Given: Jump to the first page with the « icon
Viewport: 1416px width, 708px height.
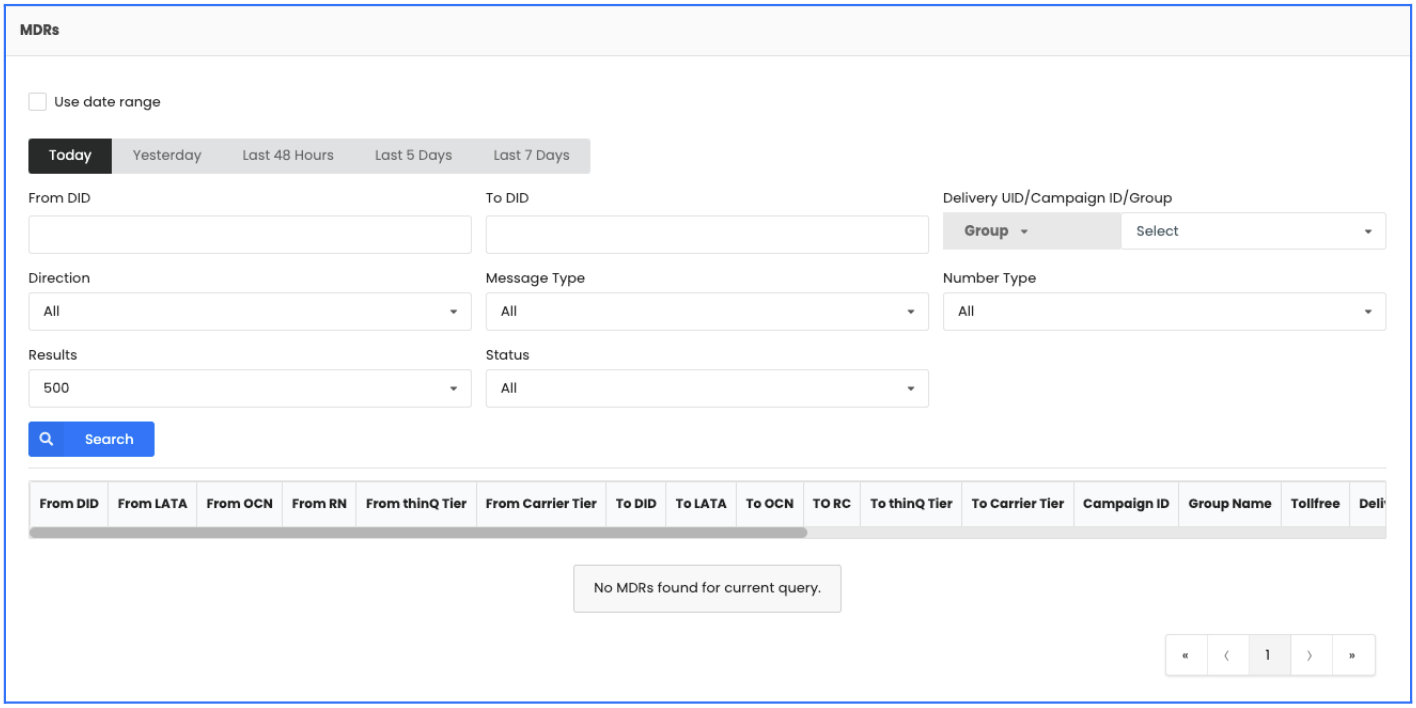Looking at the screenshot, I should point(1187,655).
